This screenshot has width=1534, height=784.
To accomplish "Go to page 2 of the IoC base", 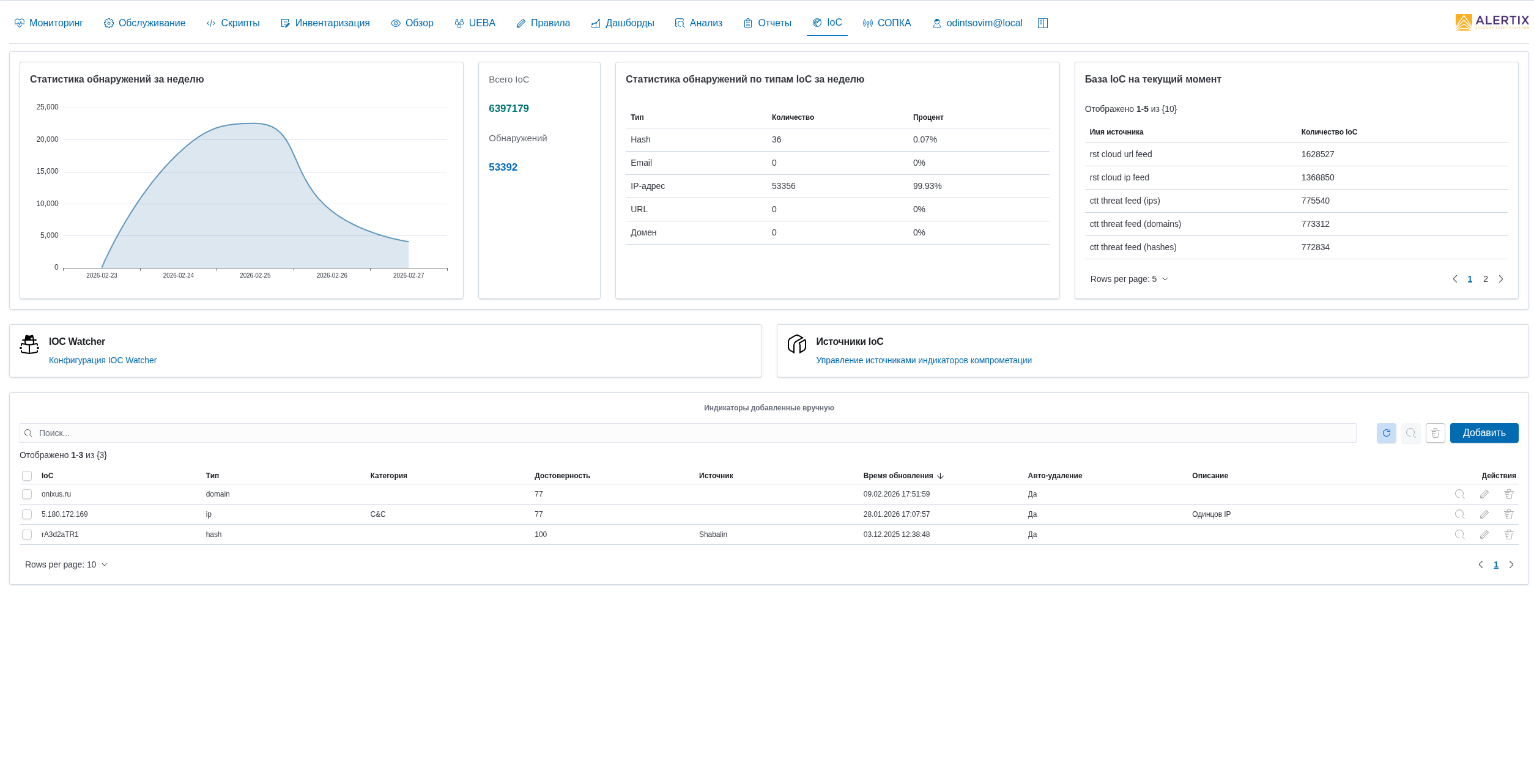I will [x=1485, y=279].
